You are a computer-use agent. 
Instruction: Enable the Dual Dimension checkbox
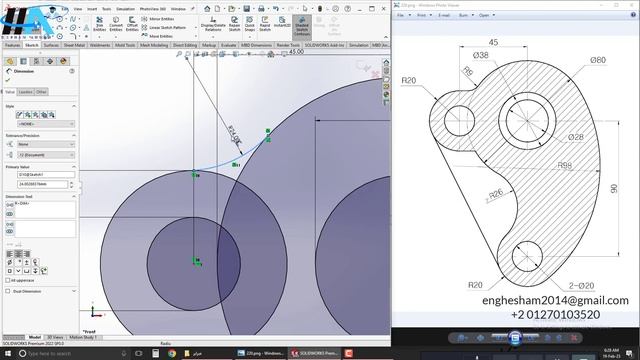8,291
